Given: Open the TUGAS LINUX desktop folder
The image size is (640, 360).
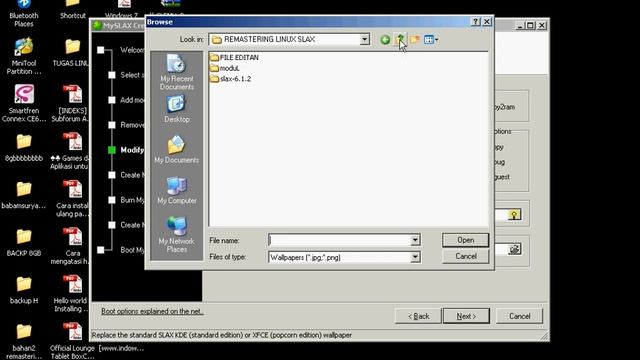Looking at the screenshot, I should tap(72, 53).
